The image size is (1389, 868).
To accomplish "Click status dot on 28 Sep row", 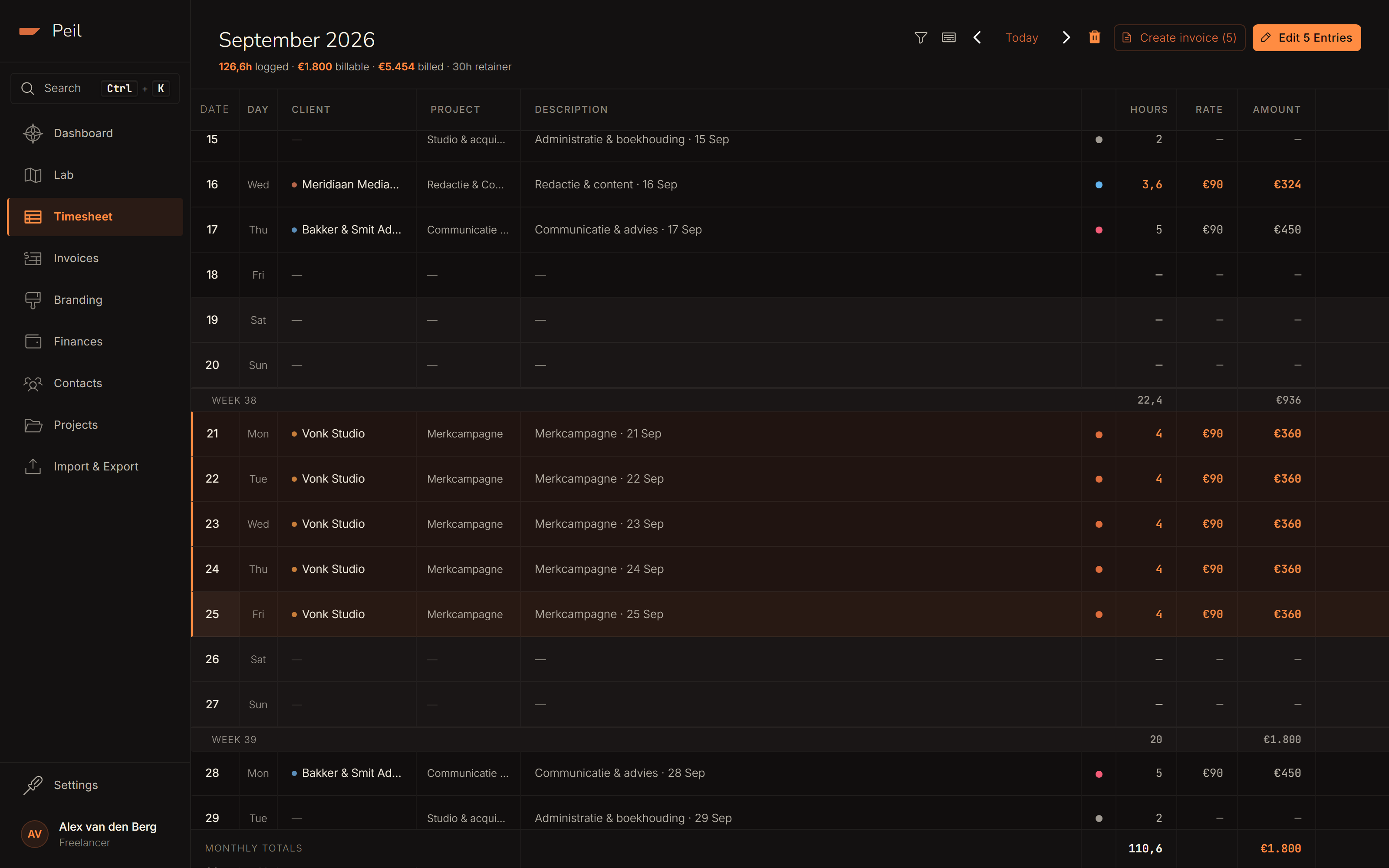I will coord(1099,774).
